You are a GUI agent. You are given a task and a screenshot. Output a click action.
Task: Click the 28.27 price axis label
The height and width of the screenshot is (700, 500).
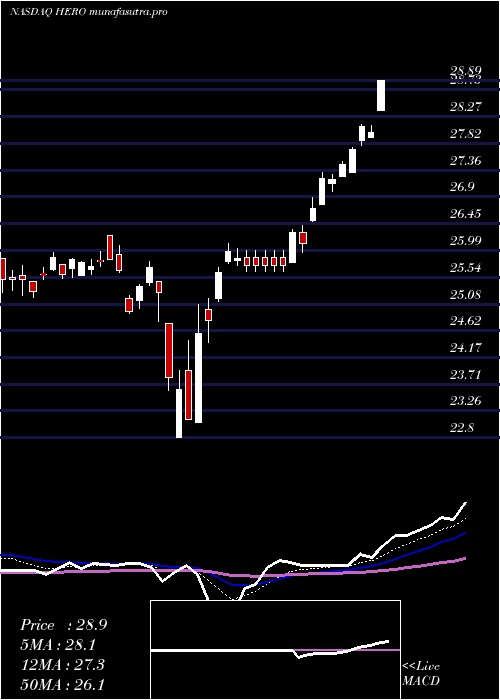[465, 106]
